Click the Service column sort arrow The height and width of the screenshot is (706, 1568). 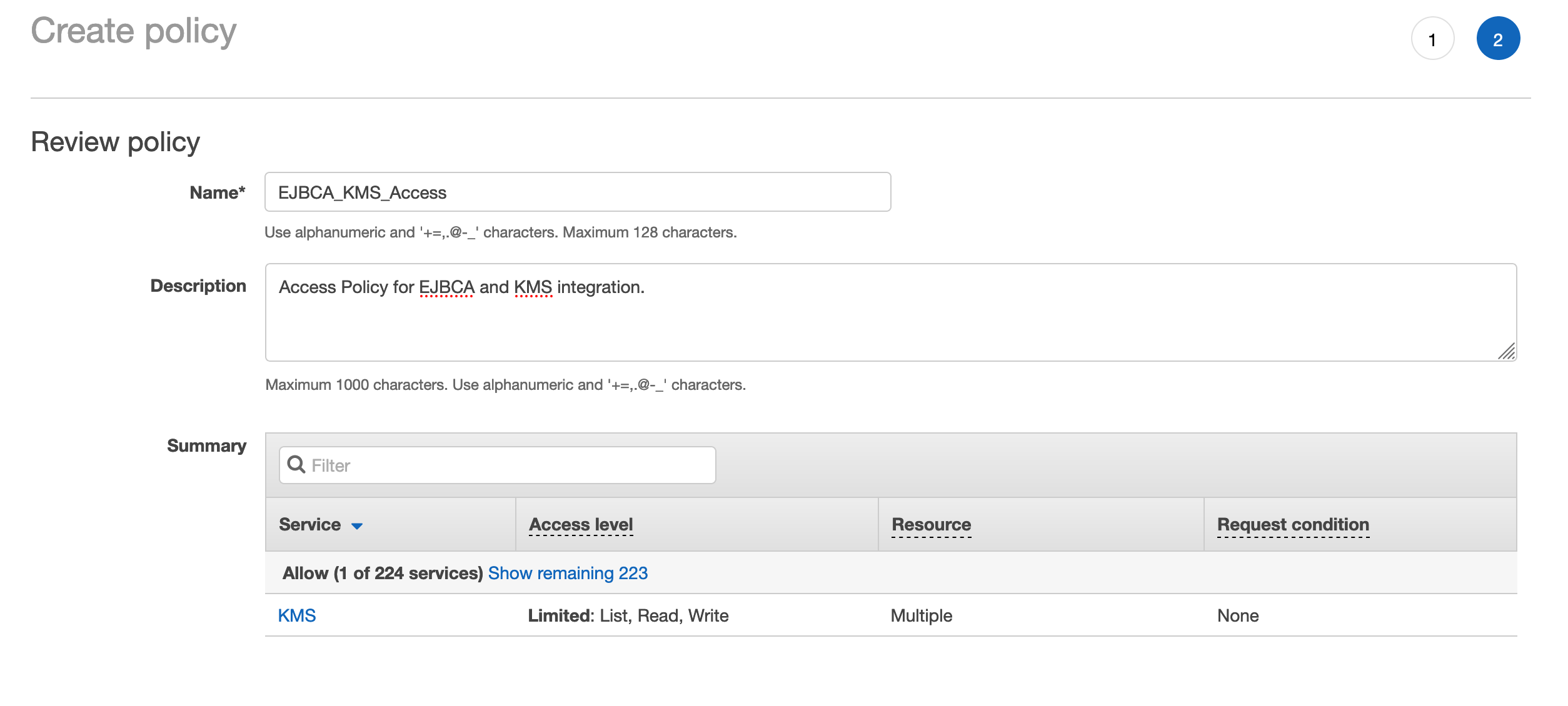pos(357,526)
